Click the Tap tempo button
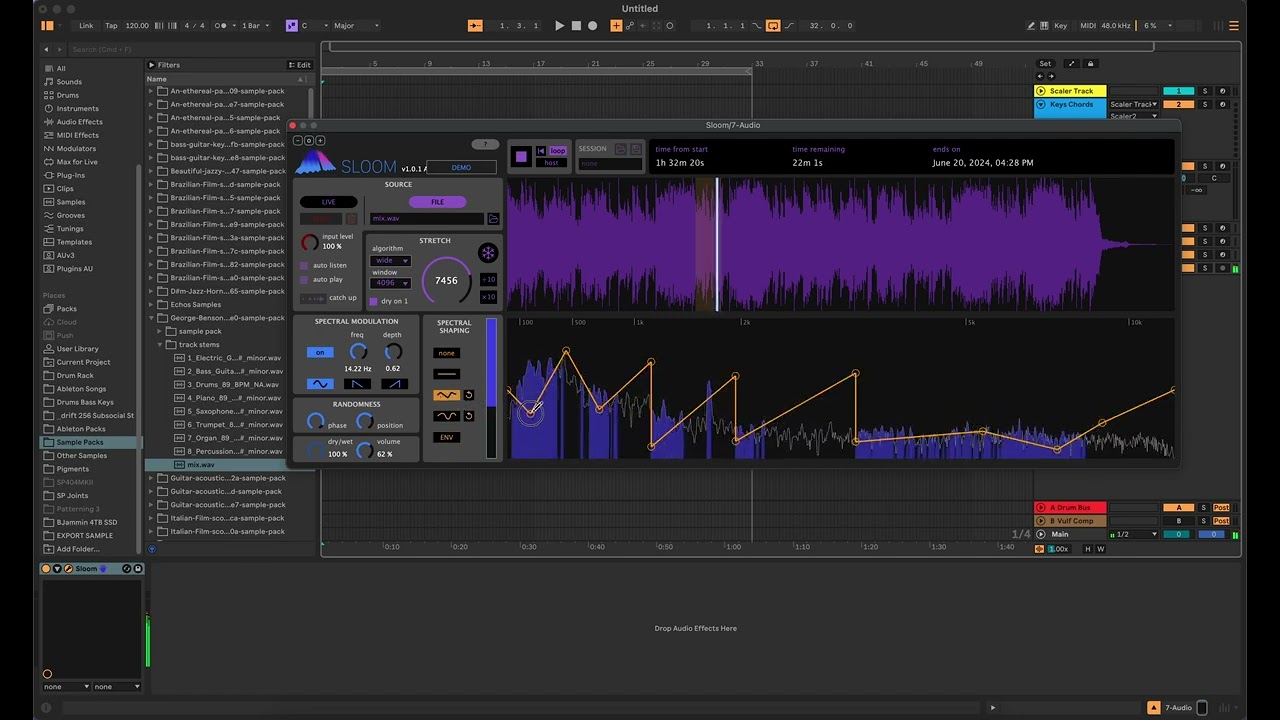Screen dimensions: 1280x720 pyautogui.click(x=111, y=26)
